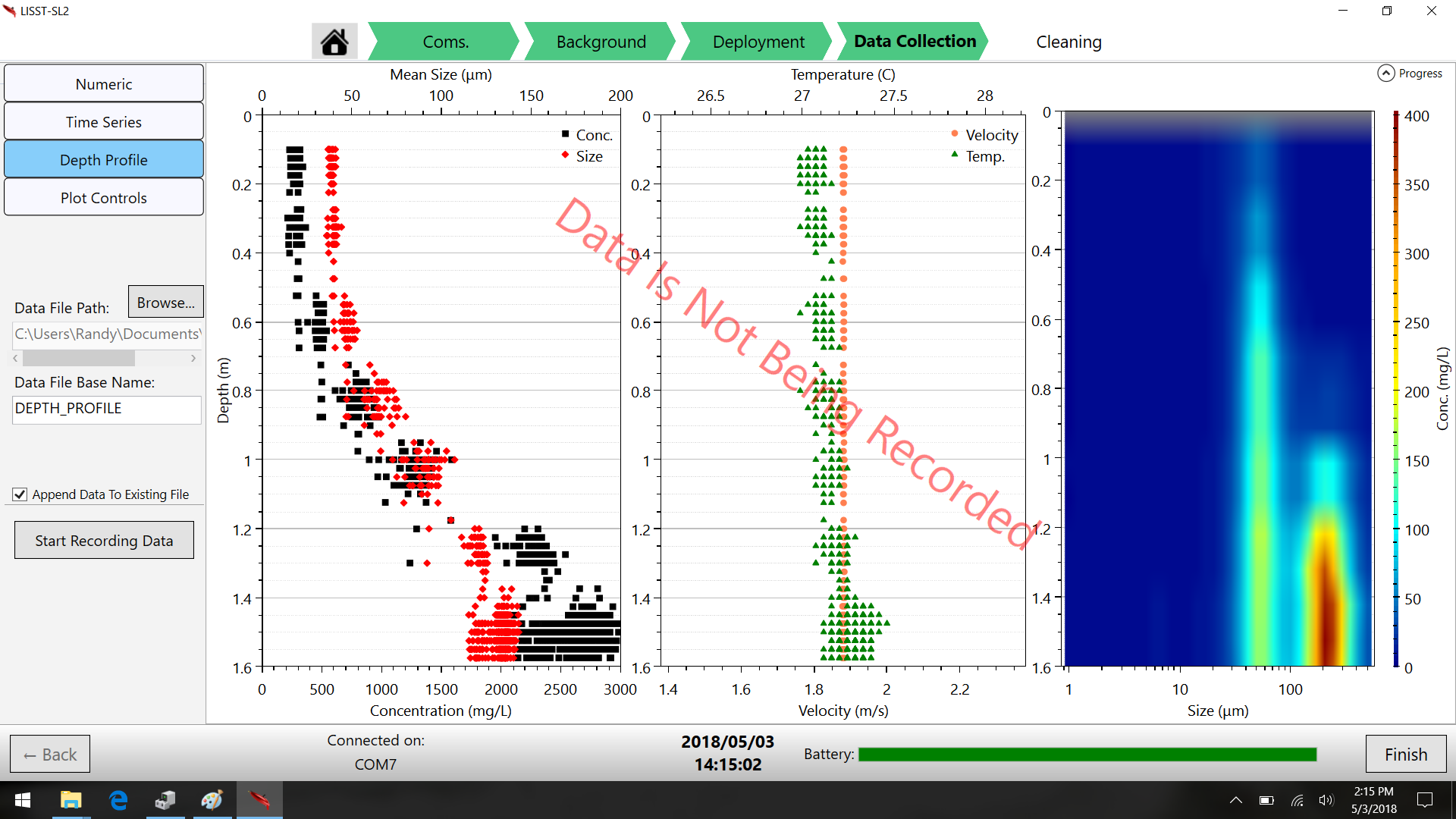Screen dimensions: 1456x819
Task: Collapse the Progress indicator panel
Action: [1385, 73]
